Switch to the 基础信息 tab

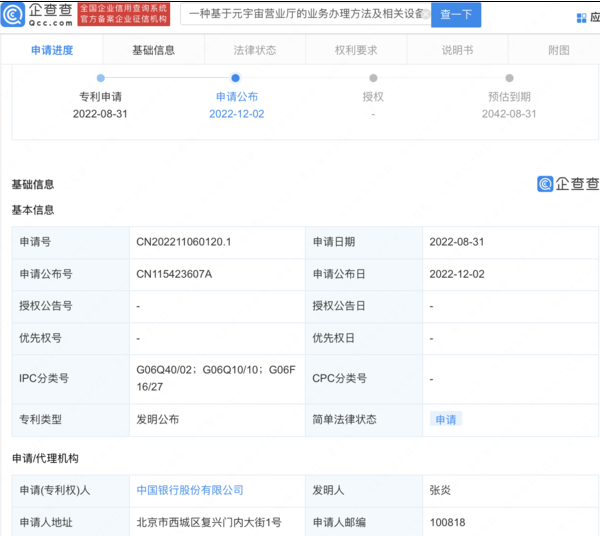pyautogui.click(x=153, y=50)
